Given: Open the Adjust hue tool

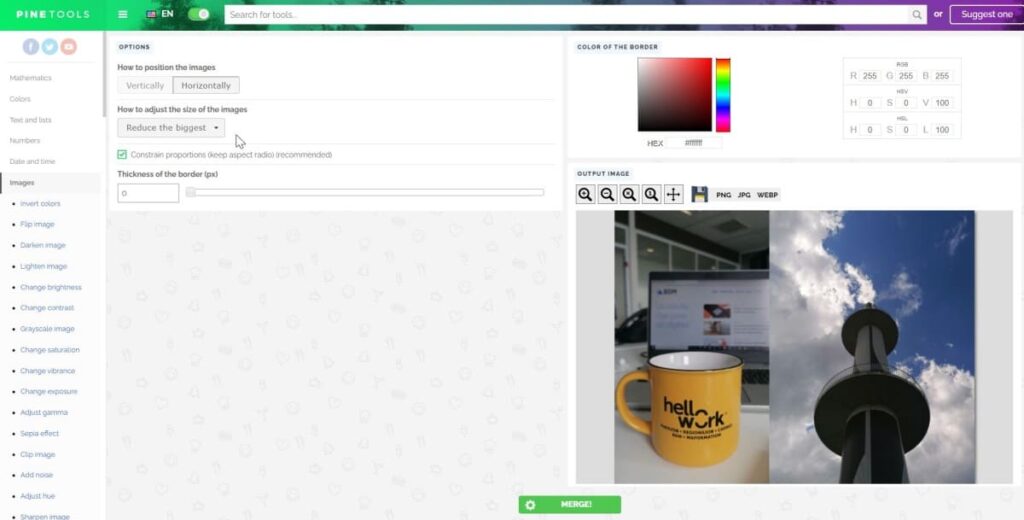Looking at the screenshot, I should (37, 496).
